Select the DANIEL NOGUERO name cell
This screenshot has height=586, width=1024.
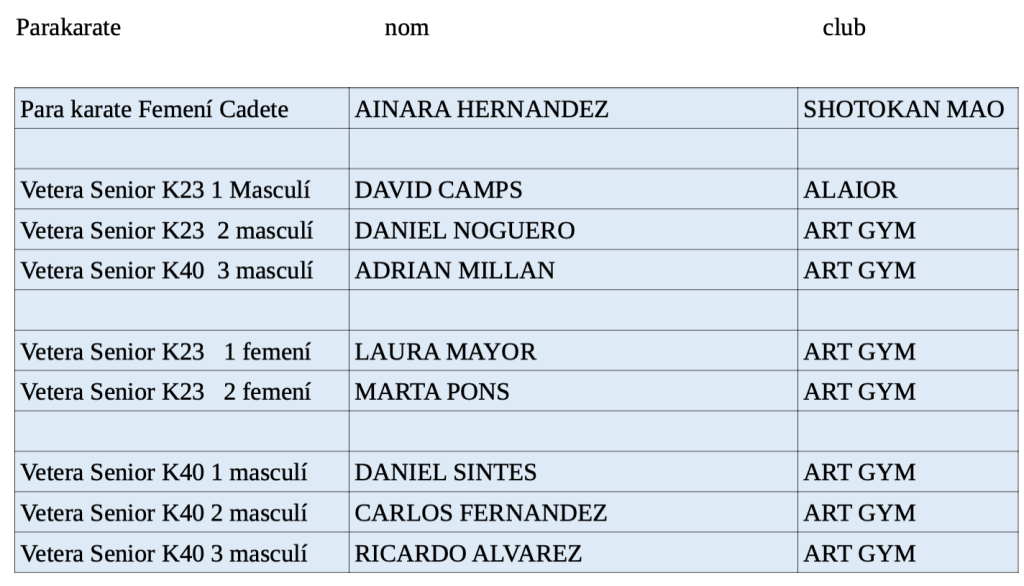(465, 231)
